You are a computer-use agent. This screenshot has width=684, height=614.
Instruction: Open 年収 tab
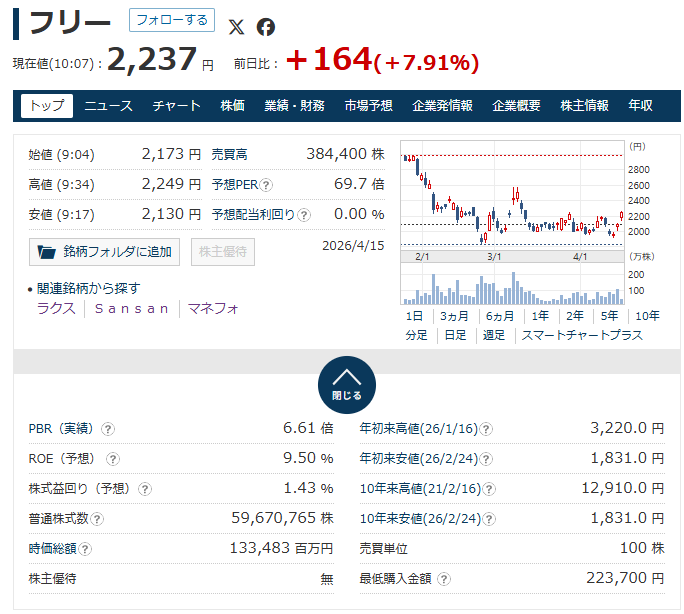[x=640, y=106]
